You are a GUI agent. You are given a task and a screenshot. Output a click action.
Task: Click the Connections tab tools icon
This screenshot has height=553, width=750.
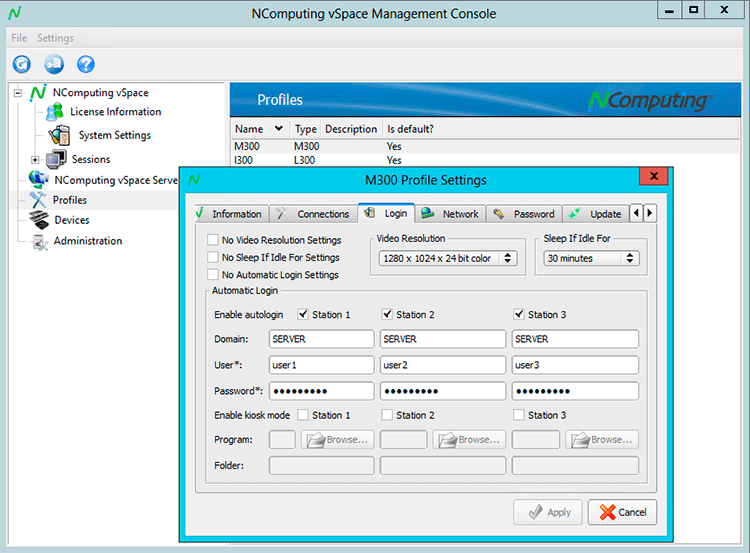click(x=281, y=214)
